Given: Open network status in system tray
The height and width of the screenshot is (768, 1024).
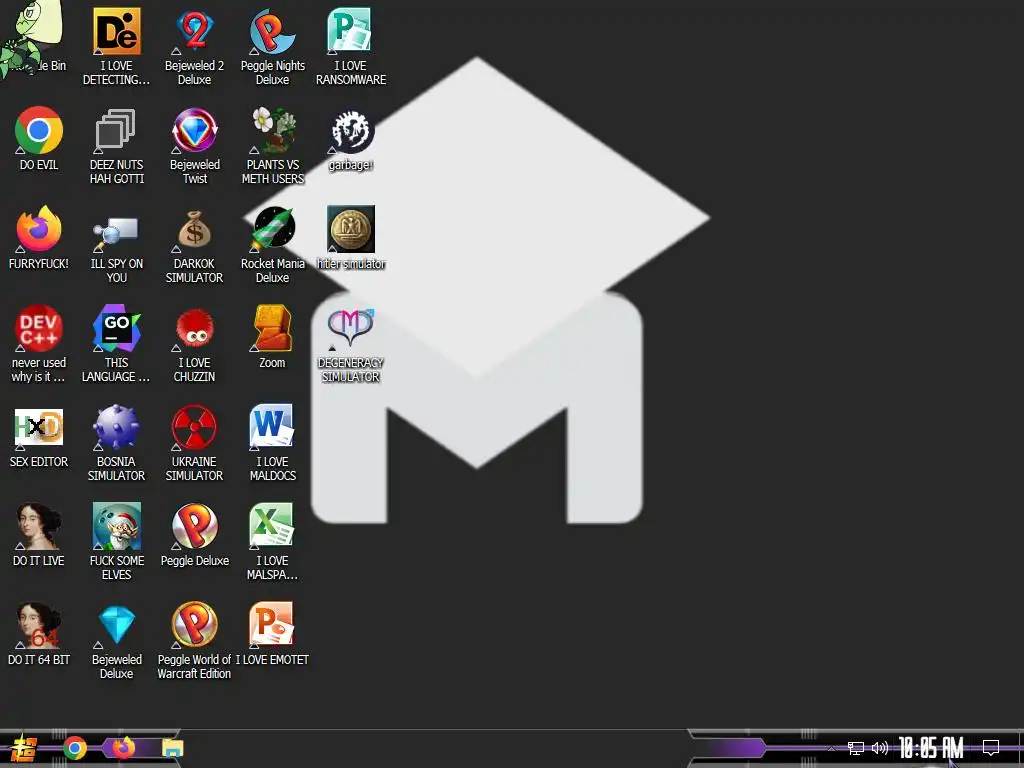Looking at the screenshot, I should [856, 748].
